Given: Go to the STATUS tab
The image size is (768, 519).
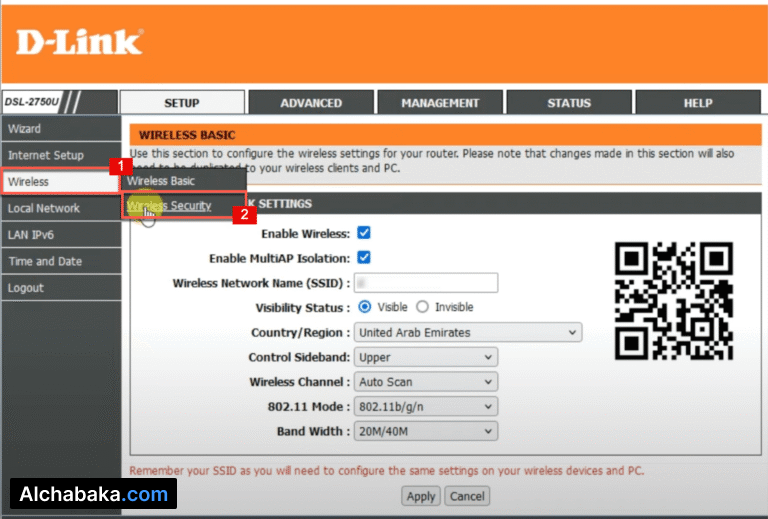Looking at the screenshot, I should pos(569,103).
